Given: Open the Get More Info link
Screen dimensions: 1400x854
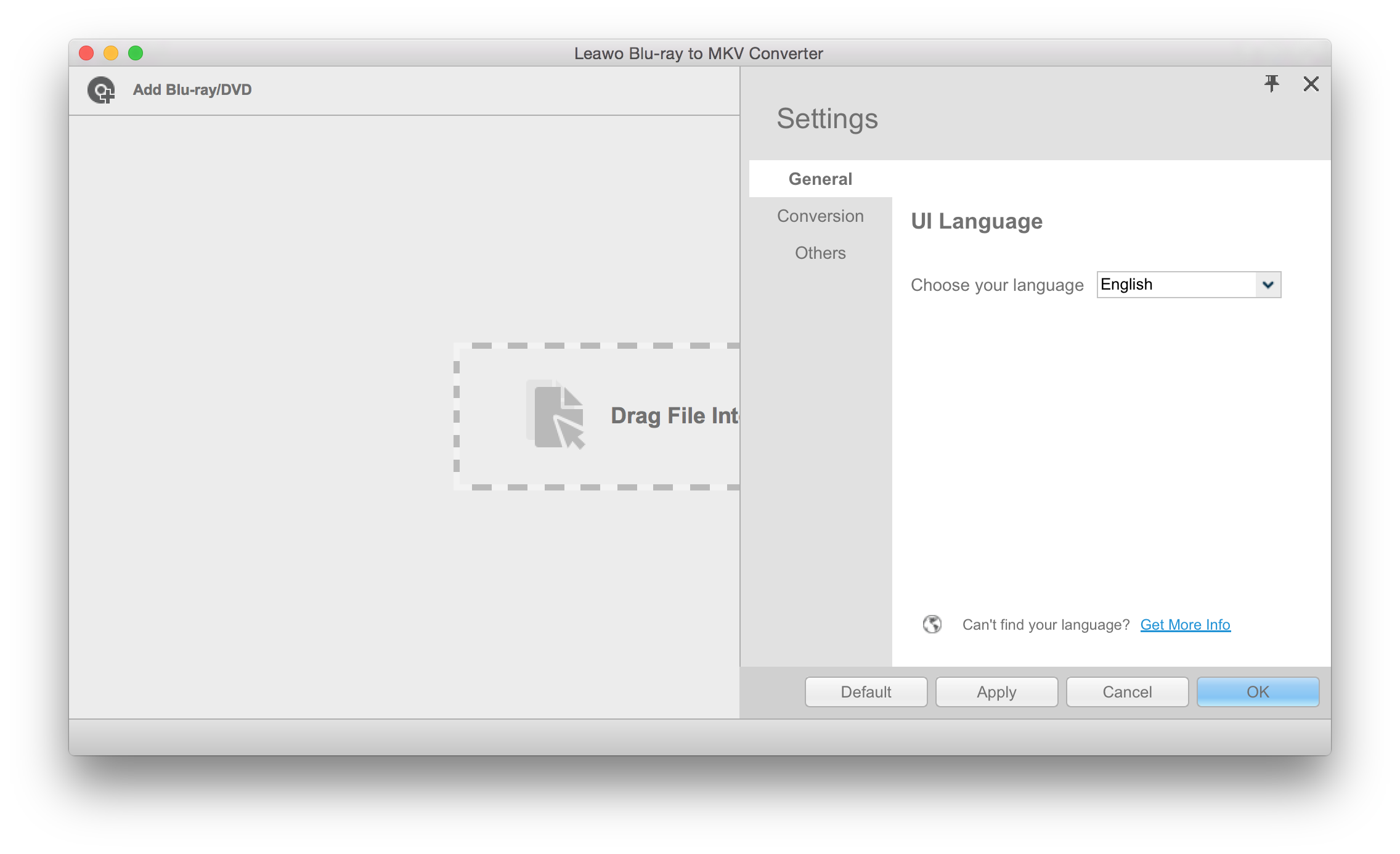Looking at the screenshot, I should click(1184, 624).
